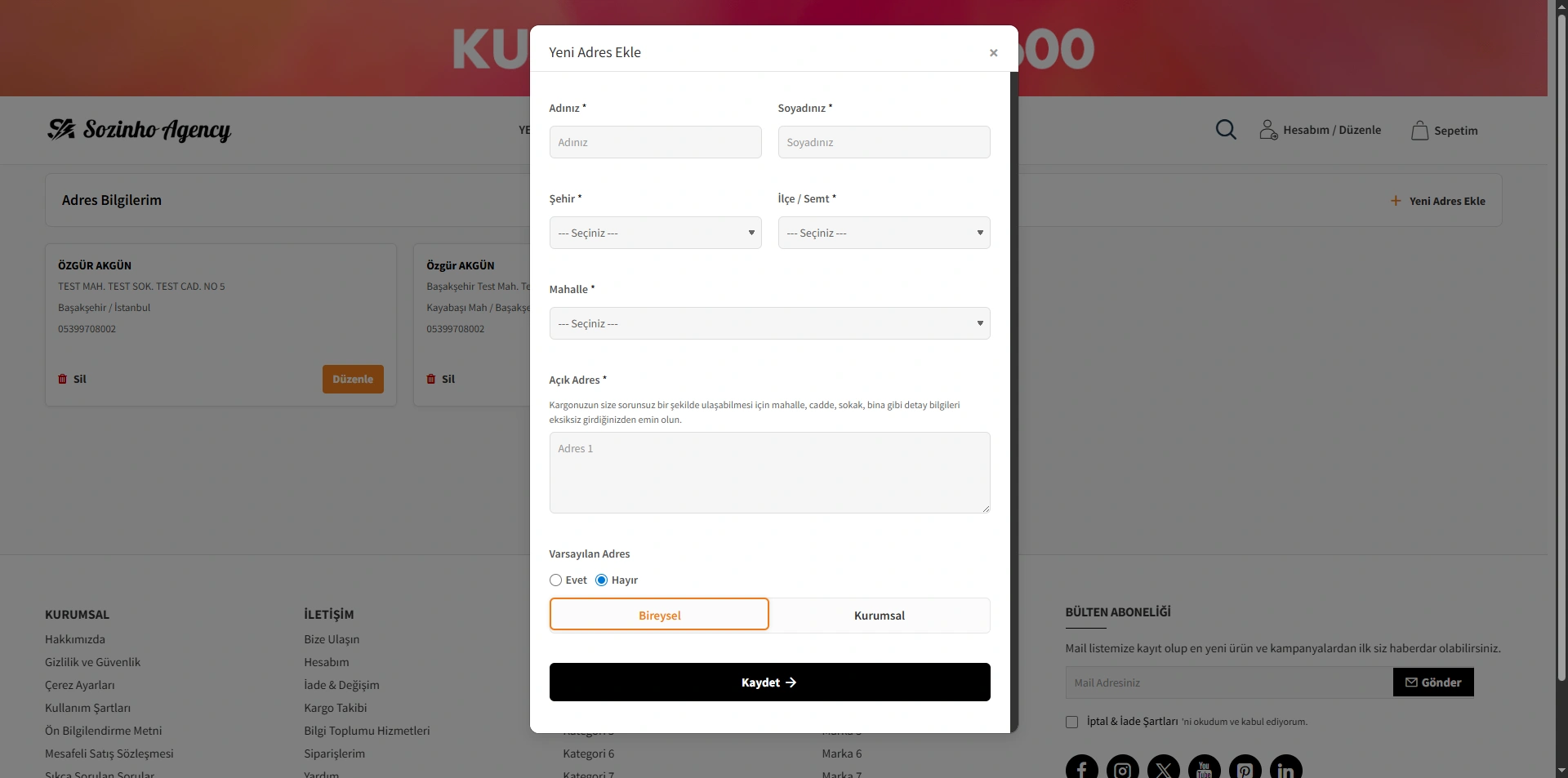Expand the İlçe / Semt dropdown
This screenshot has width=1568, height=778.
coord(884,233)
